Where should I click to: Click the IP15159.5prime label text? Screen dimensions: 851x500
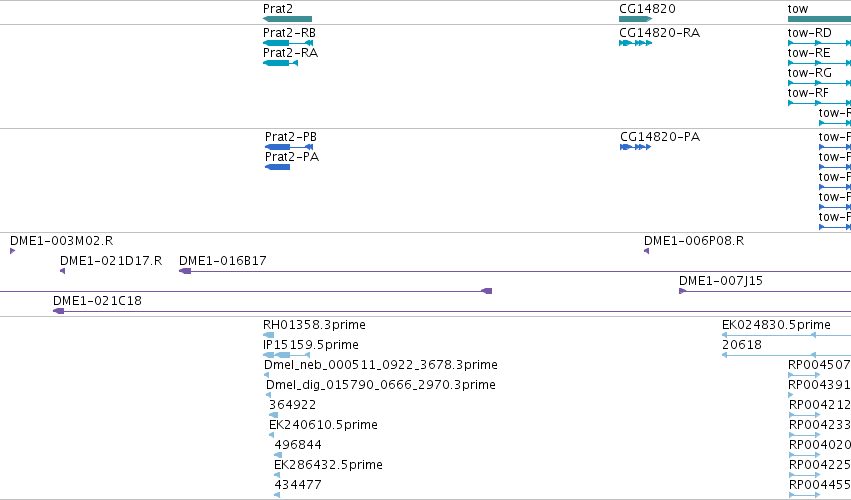tap(310, 345)
